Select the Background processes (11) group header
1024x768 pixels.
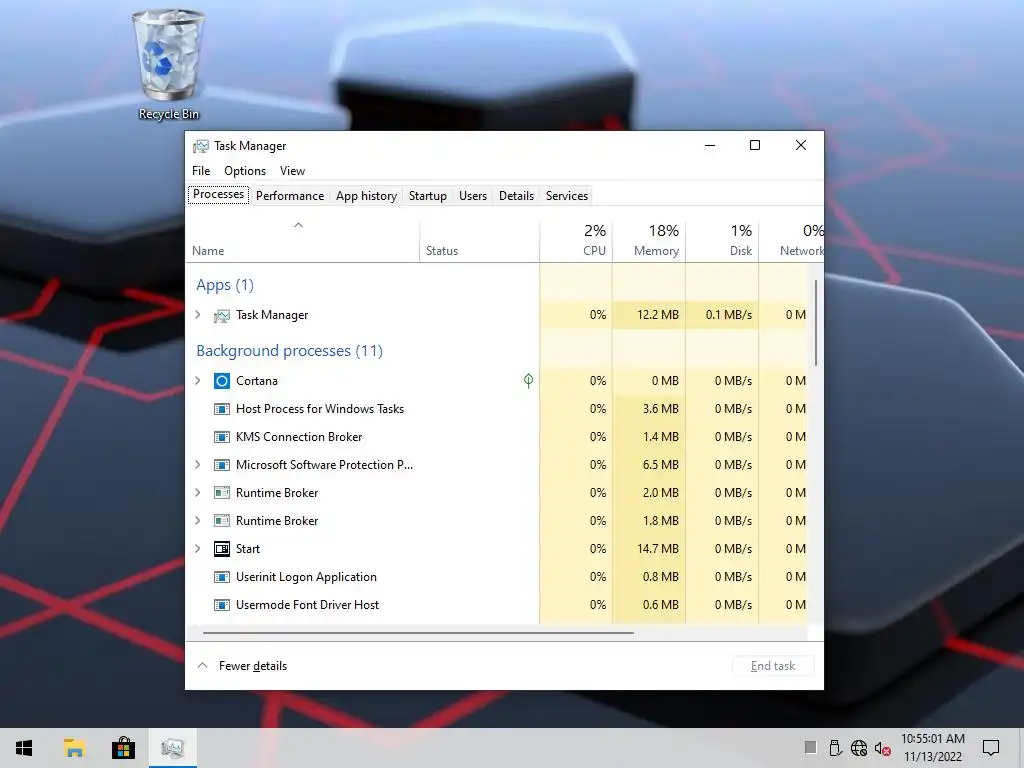pos(289,351)
